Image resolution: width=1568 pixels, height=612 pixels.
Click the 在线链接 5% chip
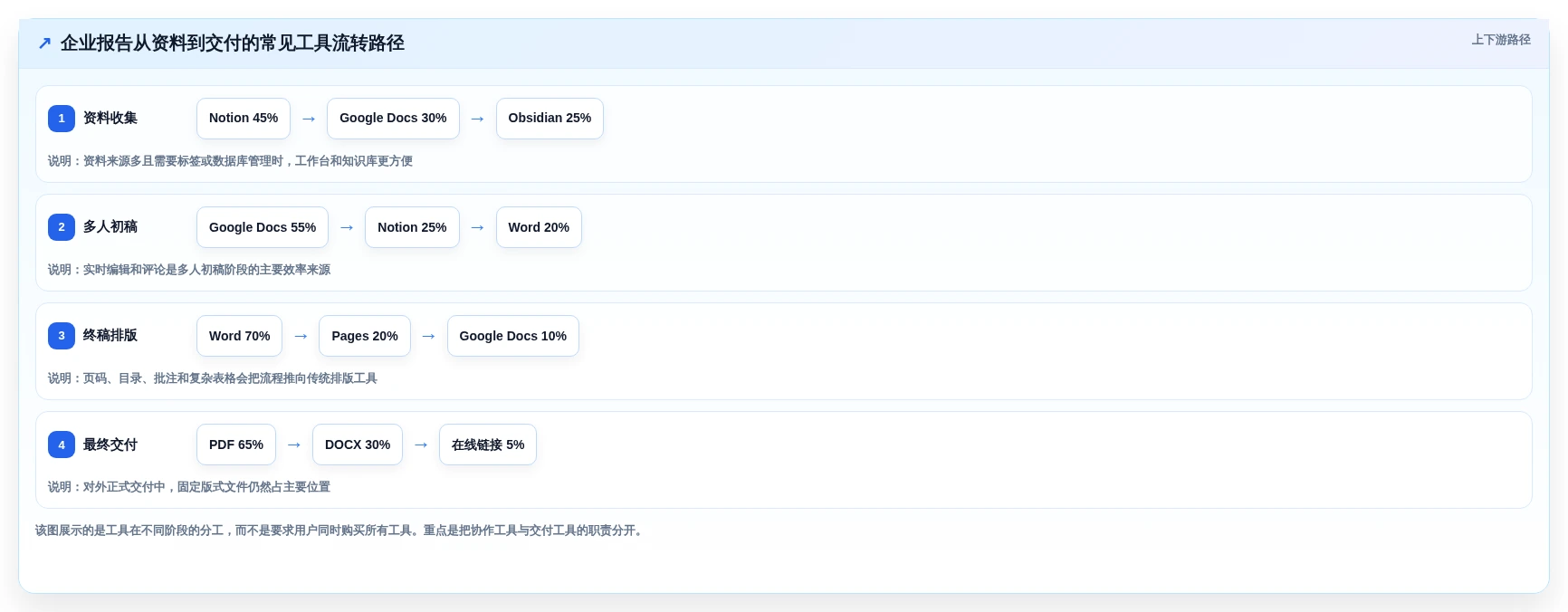tap(488, 445)
